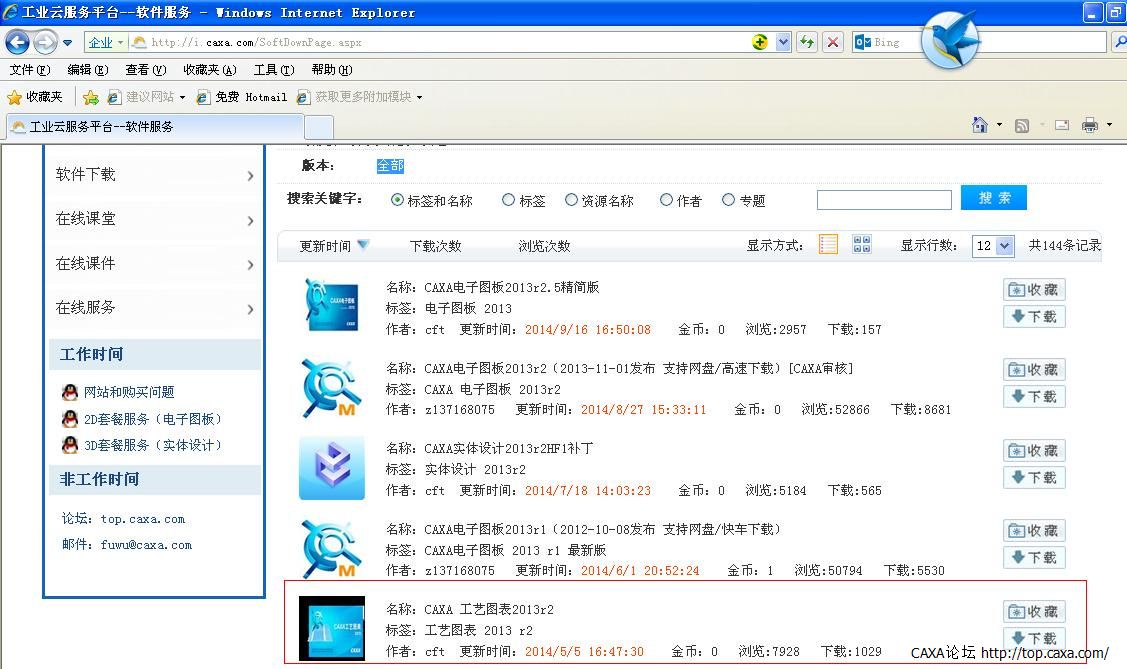Click the refresh page icon in address bar
Viewport: 1127px width, 669px height.
coord(806,42)
